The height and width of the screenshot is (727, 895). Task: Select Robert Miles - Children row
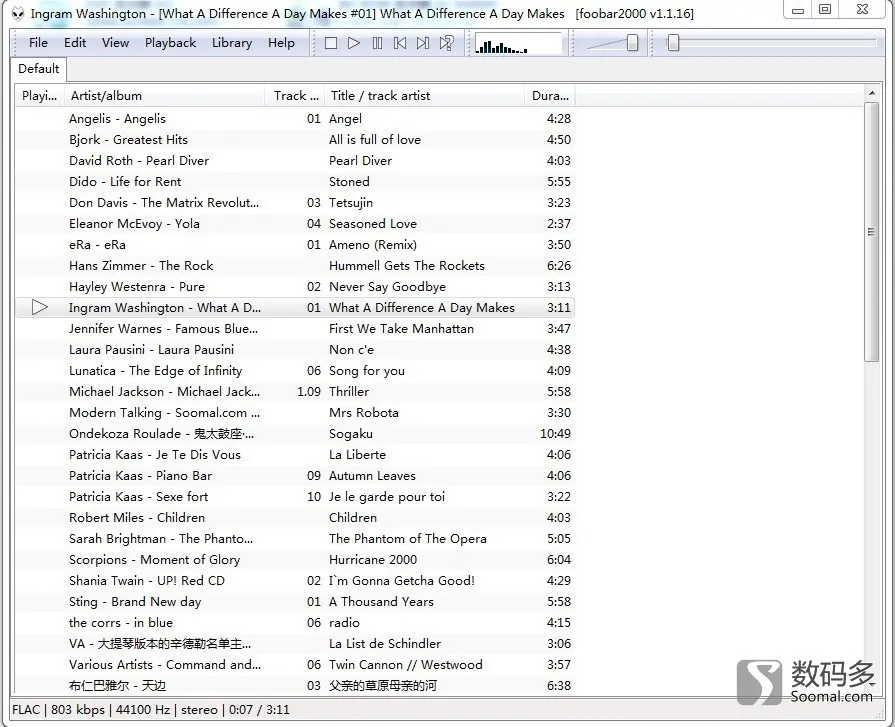295,518
